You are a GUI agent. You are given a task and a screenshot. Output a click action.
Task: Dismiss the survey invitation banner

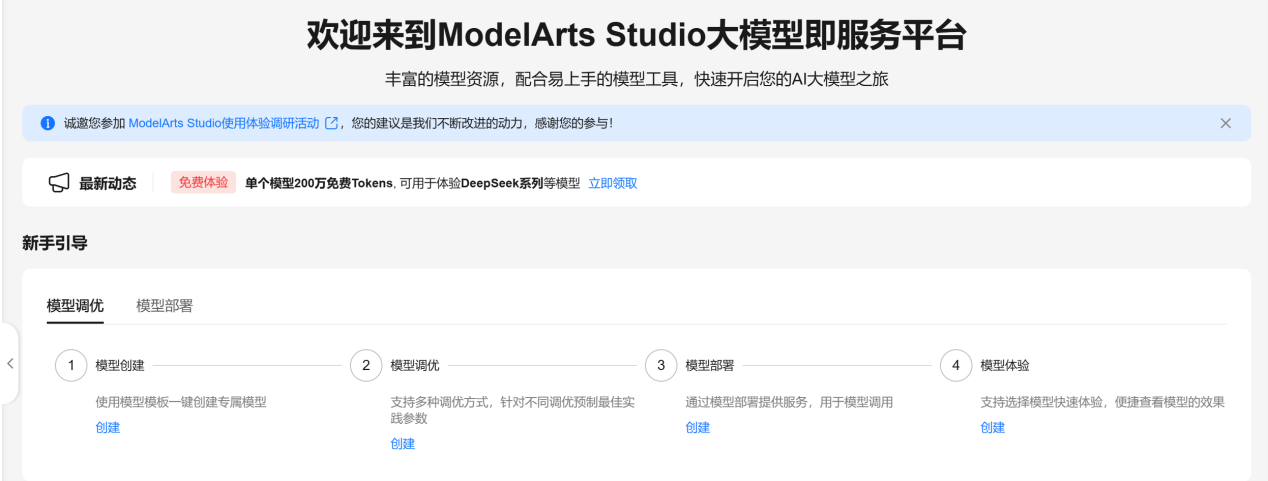click(1225, 123)
